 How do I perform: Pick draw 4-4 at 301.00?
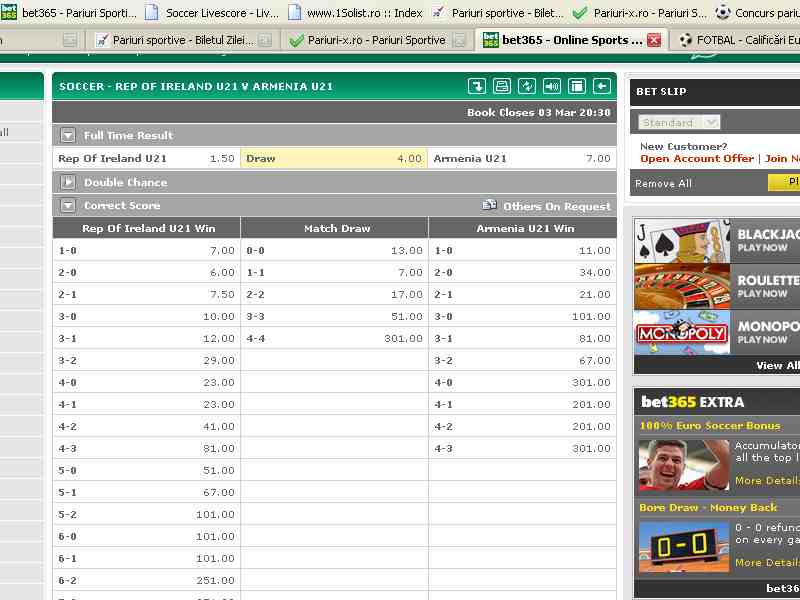click(x=334, y=338)
